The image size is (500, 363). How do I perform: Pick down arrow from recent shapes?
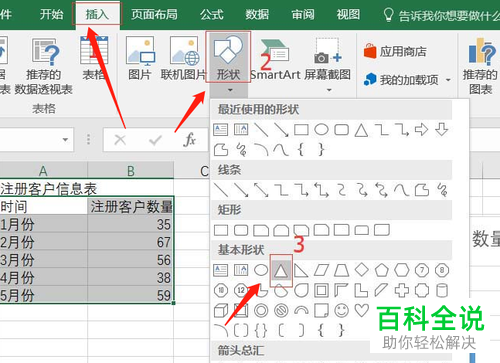click(442, 129)
